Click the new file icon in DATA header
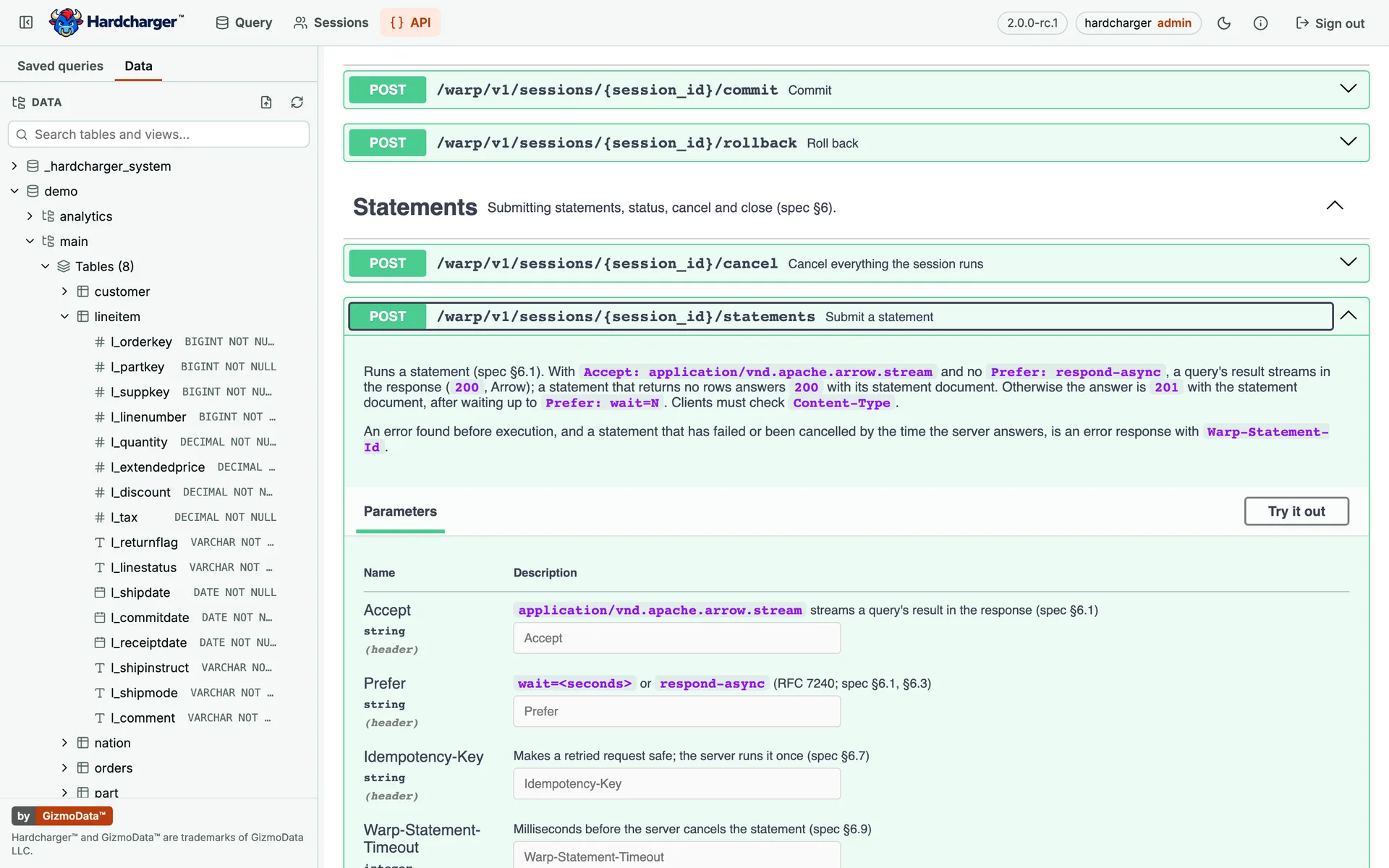This screenshot has width=1389, height=868. (266, 102)
